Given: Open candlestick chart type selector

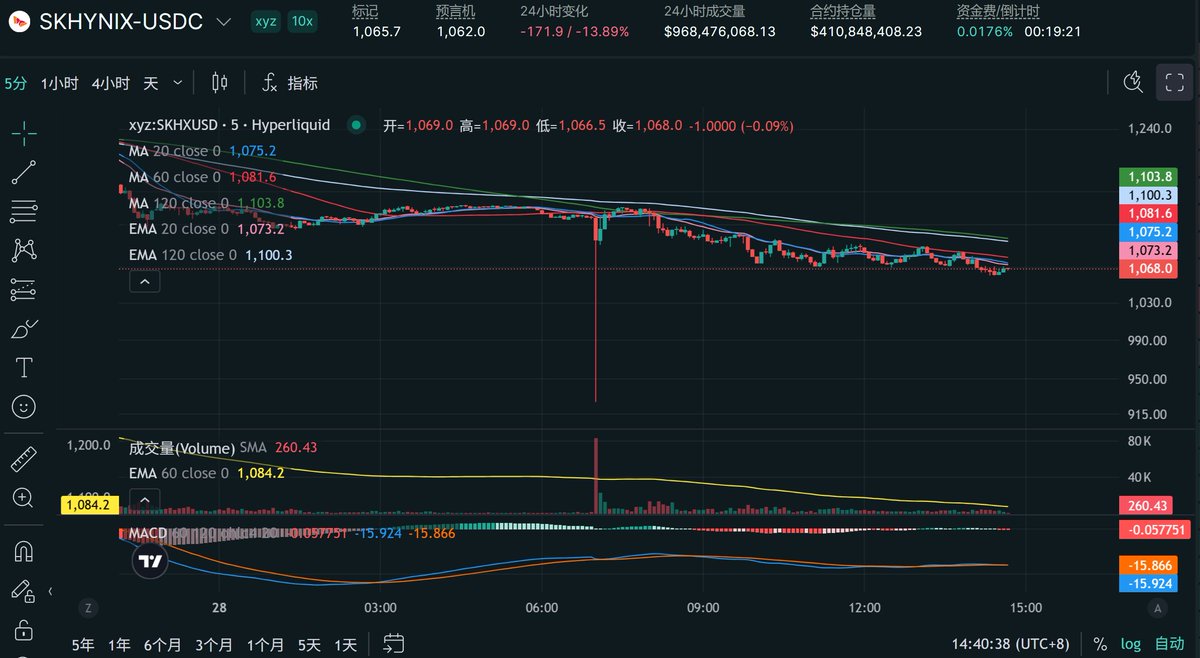Looking at the screenshot, I should pos(220,83).
